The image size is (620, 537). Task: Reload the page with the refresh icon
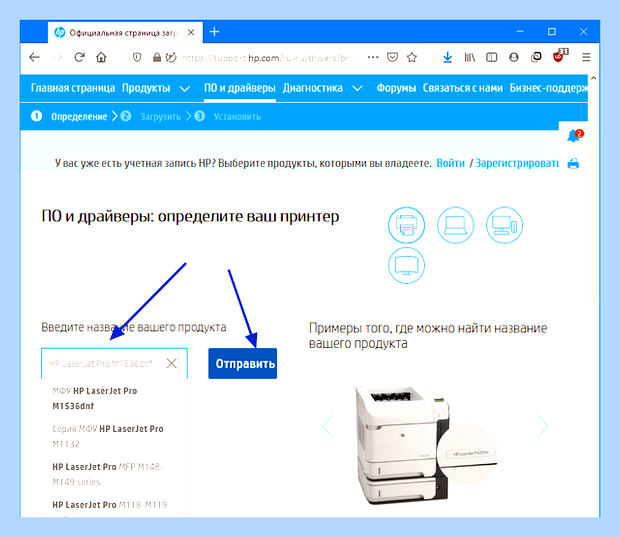[79, 58]
